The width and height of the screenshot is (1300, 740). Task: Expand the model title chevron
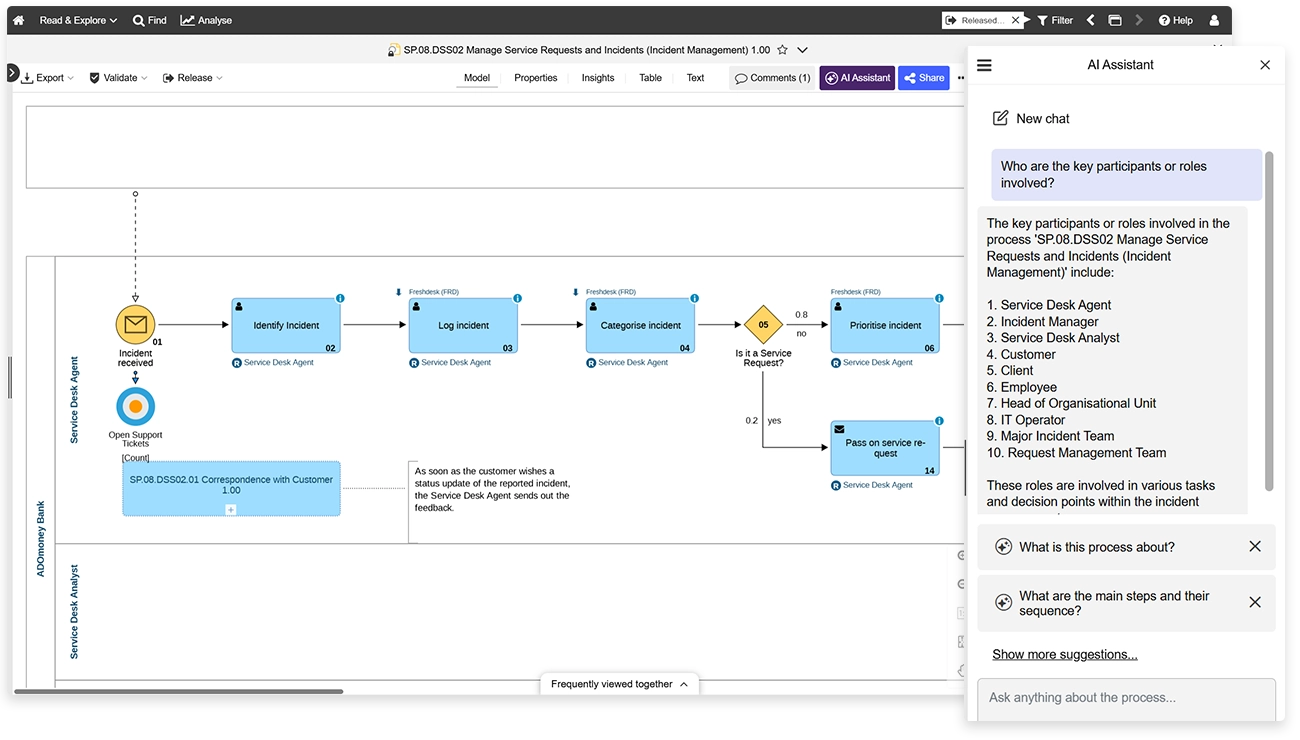[802, 50]
